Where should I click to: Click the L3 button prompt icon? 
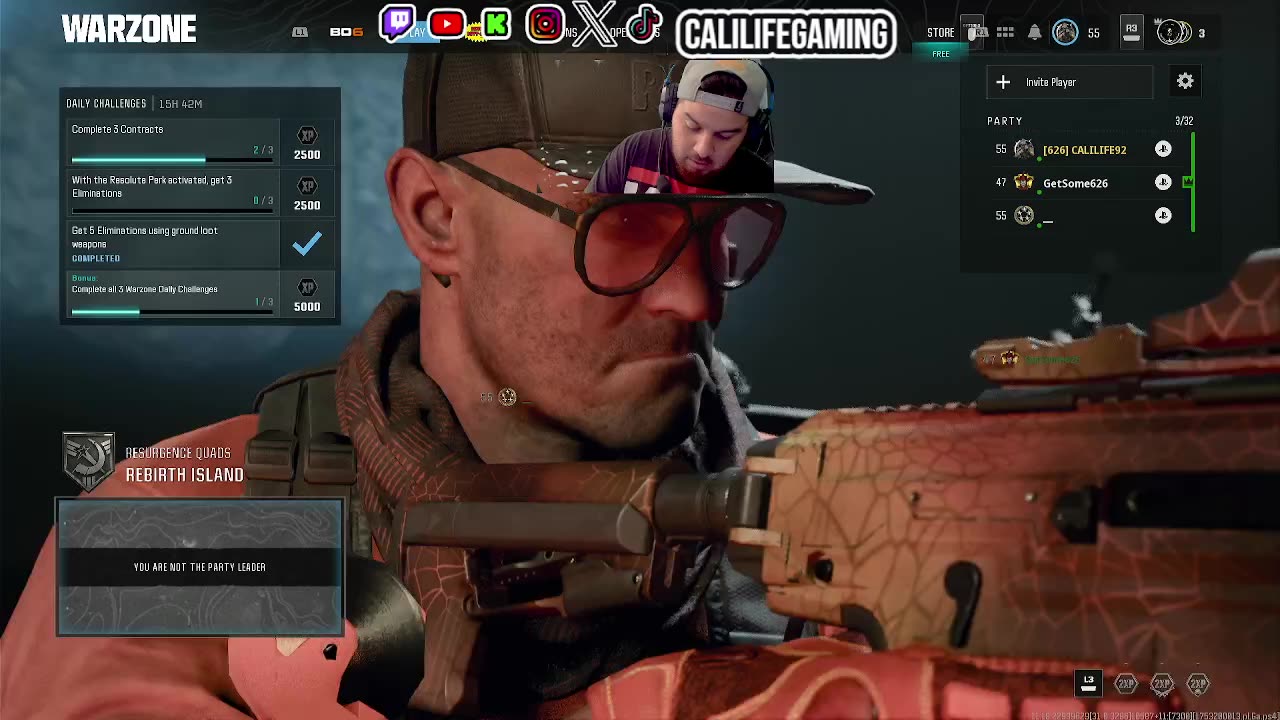[1088, 683]
